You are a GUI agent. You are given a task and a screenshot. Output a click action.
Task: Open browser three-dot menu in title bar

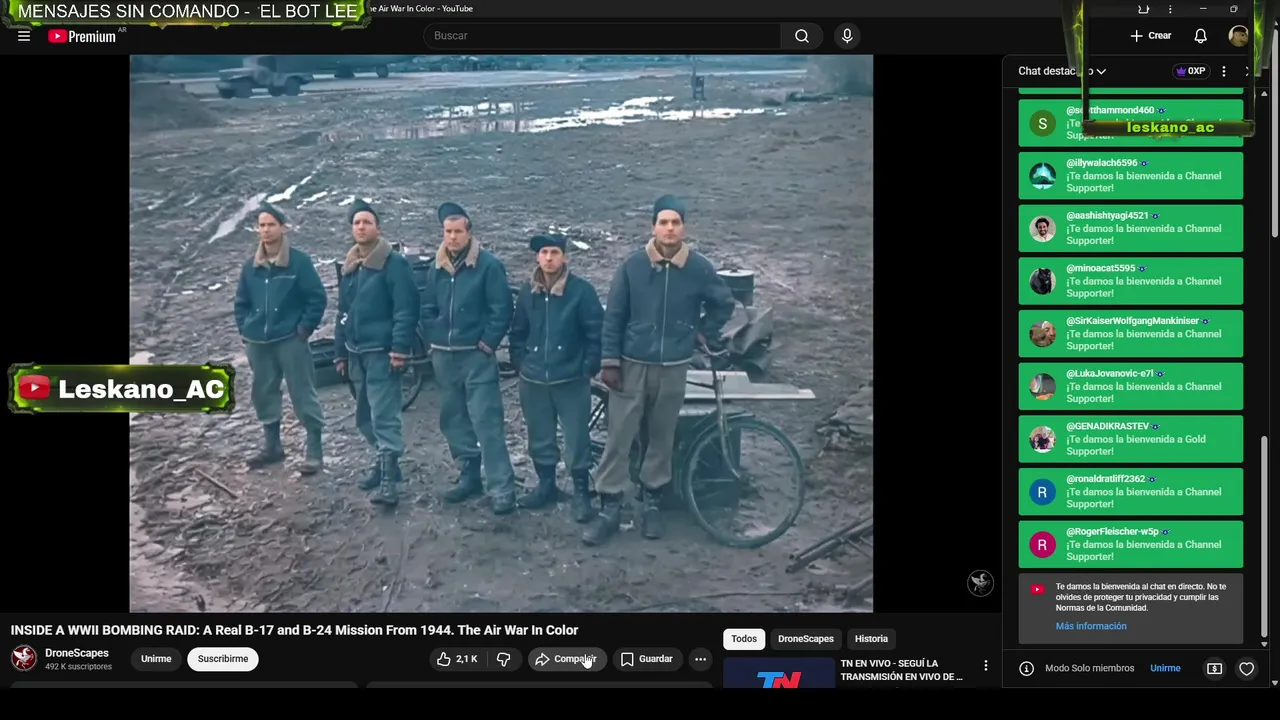(x=1170, y=10)
